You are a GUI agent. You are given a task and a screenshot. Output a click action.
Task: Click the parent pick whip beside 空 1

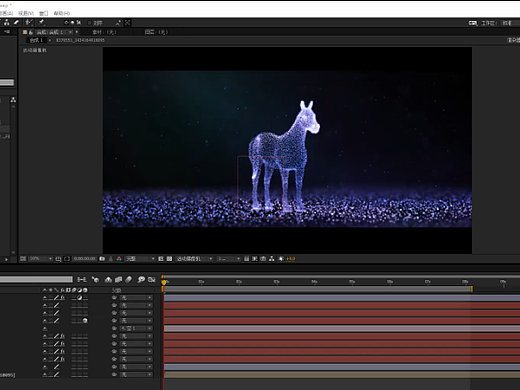(114, 328)
